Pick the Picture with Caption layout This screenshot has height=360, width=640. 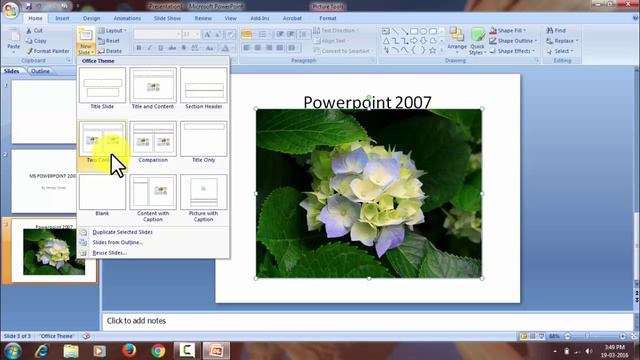click(203, 199)
